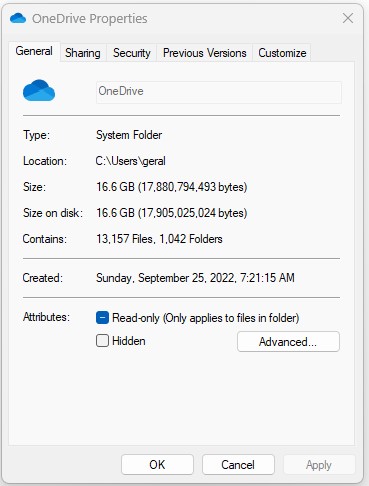Click the C:\Users\geral location path text

coord(130,161)
